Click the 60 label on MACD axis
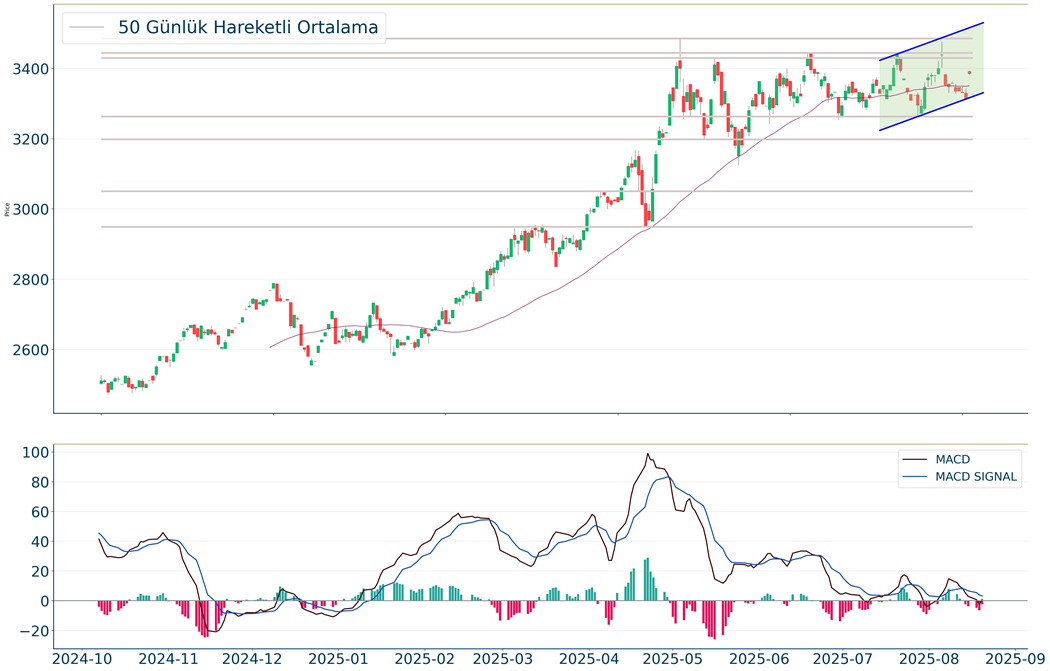 [x=40, y=512]
